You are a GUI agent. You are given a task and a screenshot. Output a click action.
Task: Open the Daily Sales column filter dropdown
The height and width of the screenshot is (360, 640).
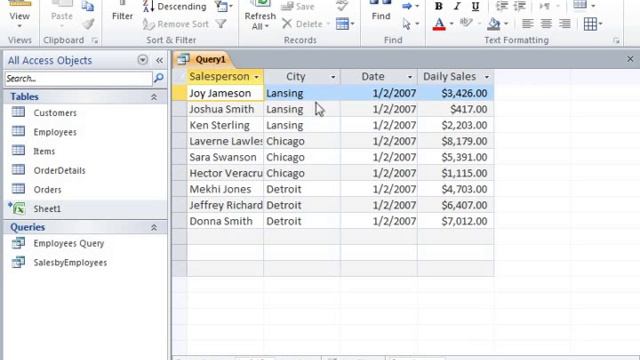pyautogui.click(x=487, y=77)
